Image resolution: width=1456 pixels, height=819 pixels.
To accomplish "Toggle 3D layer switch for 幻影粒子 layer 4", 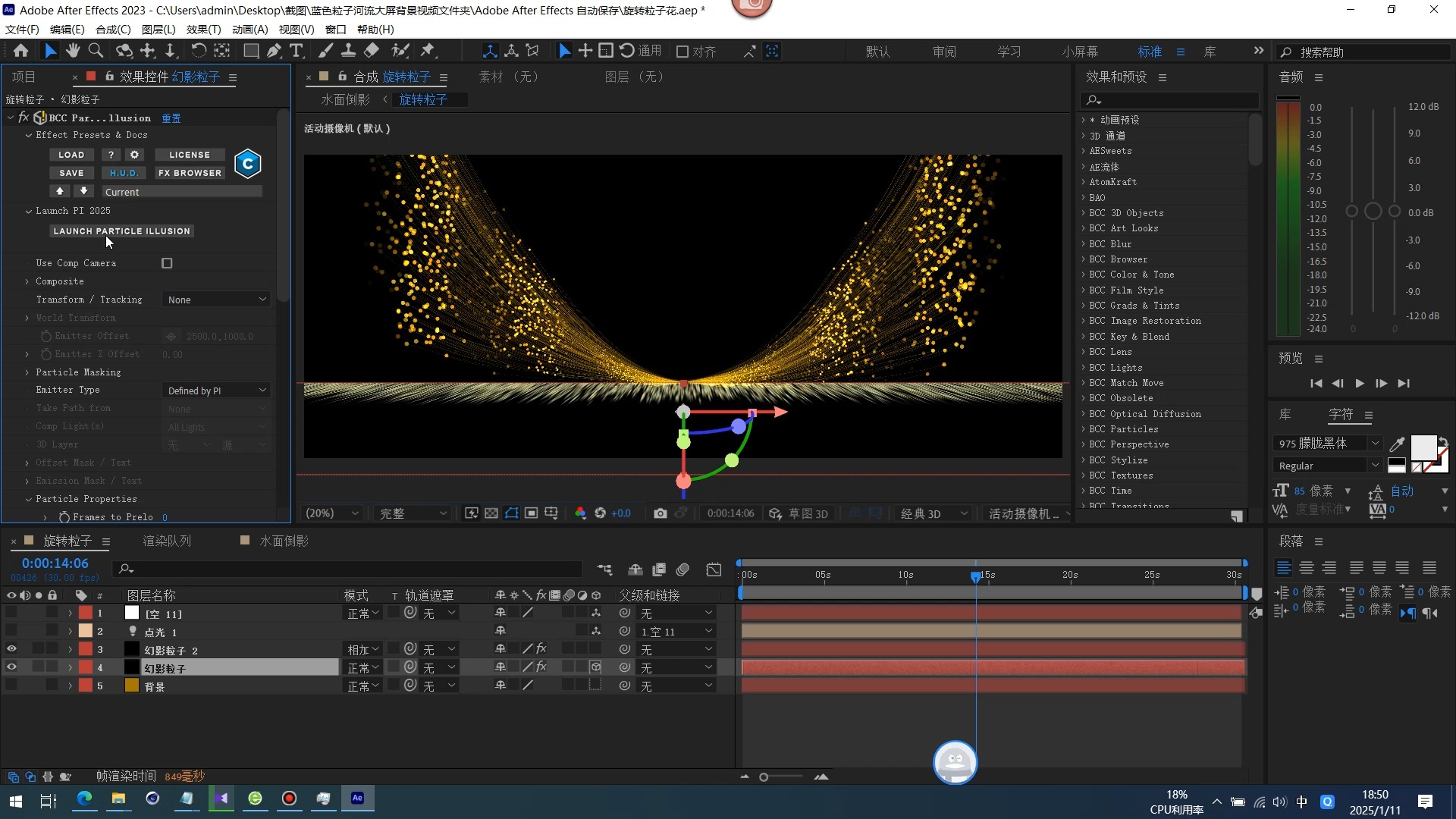I will [x=596, y=667].
